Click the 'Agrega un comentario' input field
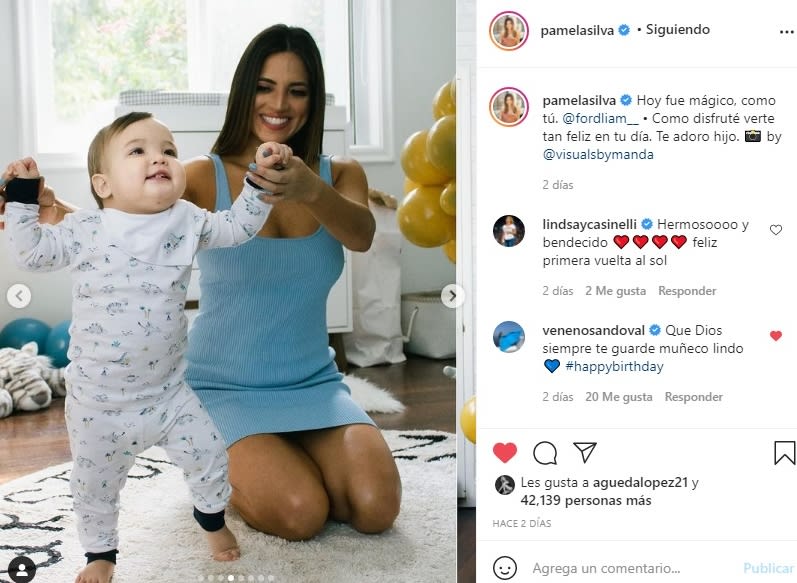This screenshot has height=583, width=797. point(630,568)
